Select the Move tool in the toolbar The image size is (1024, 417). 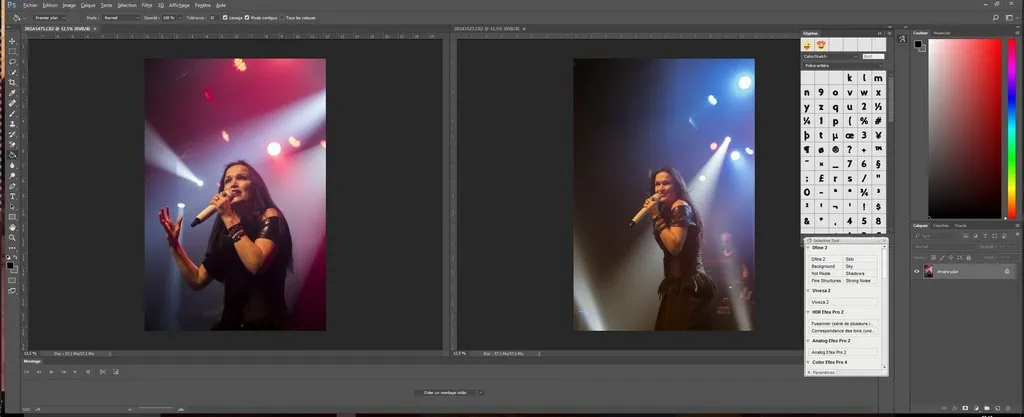pyautogui.click(x=12, y=40)
